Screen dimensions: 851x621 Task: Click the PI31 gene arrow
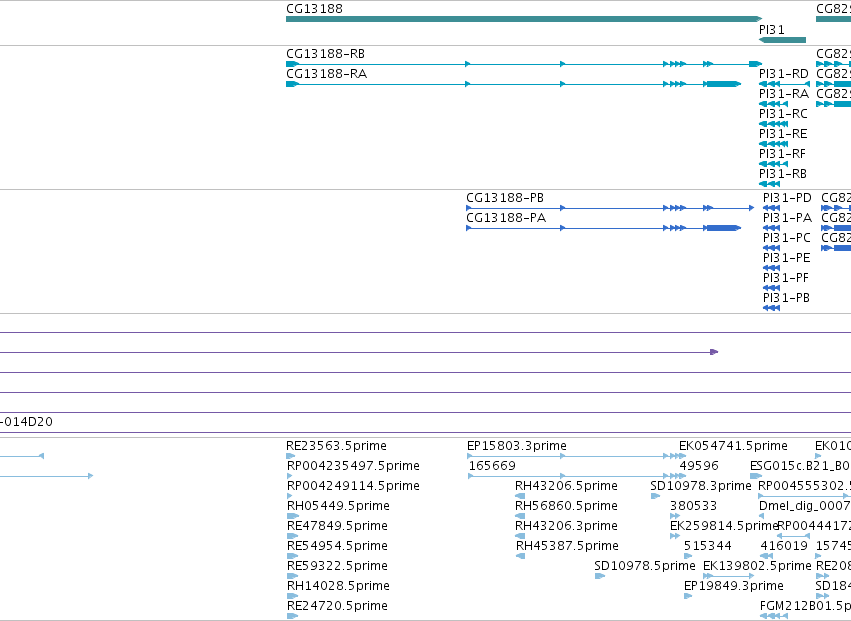click(x=782, y=40)
